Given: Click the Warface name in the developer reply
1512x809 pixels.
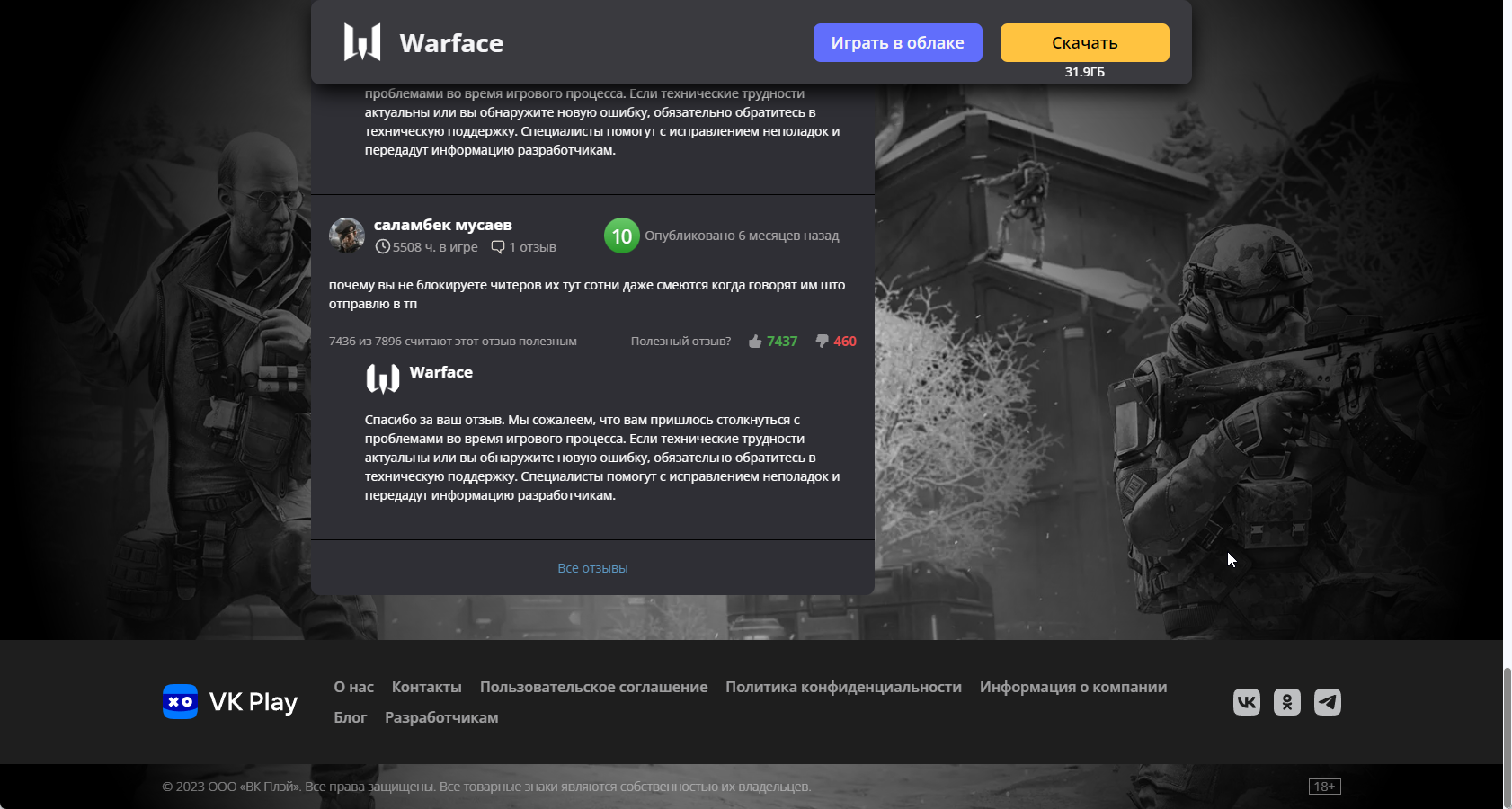Looking at the screenshot, I should pos(440,372).
